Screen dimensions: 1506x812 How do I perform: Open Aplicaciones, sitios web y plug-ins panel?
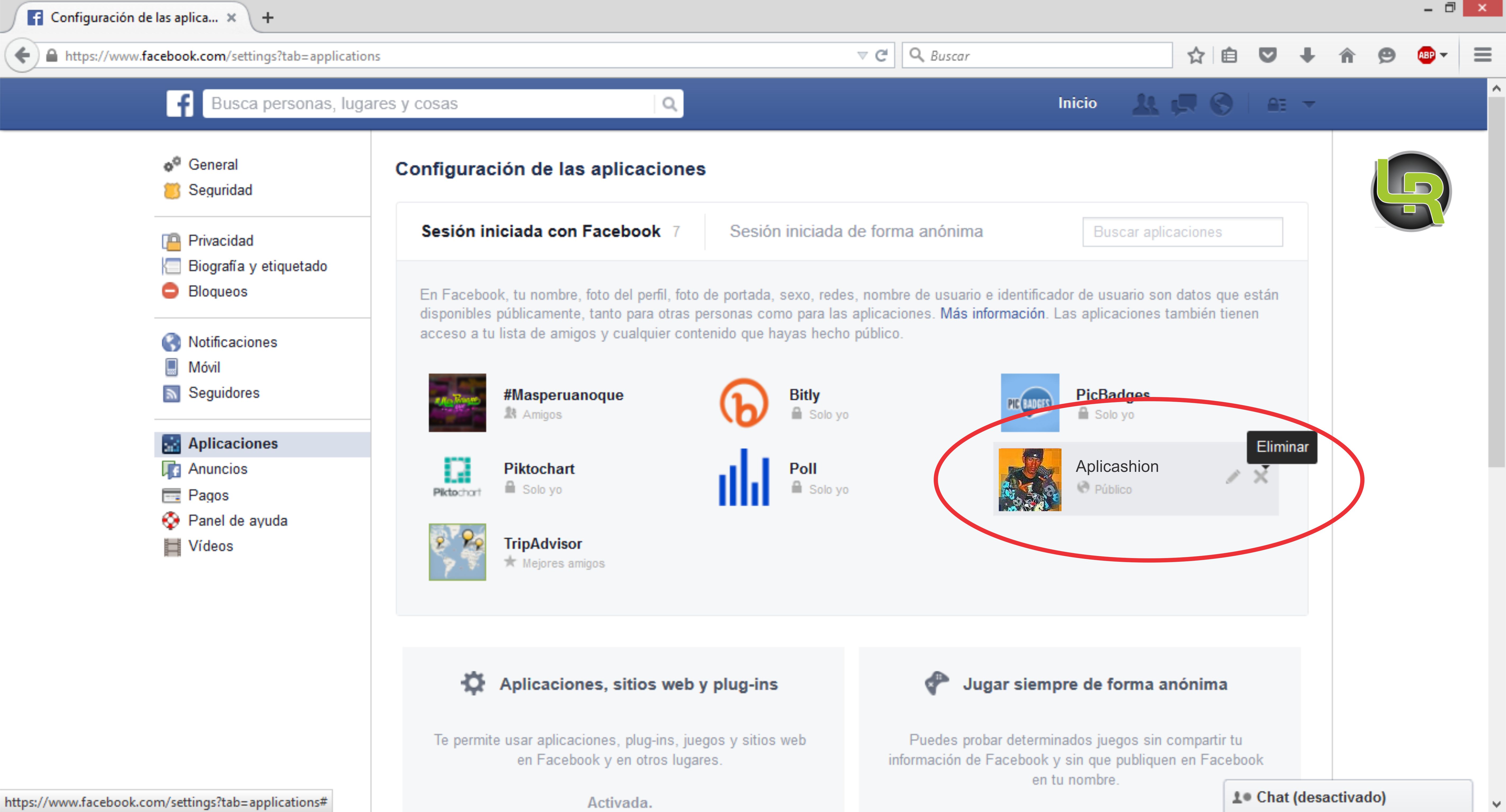coord(623,729)
